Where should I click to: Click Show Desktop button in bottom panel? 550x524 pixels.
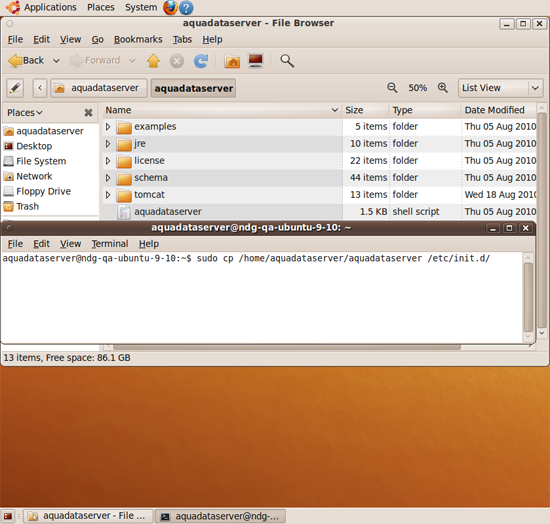point(8,516)
